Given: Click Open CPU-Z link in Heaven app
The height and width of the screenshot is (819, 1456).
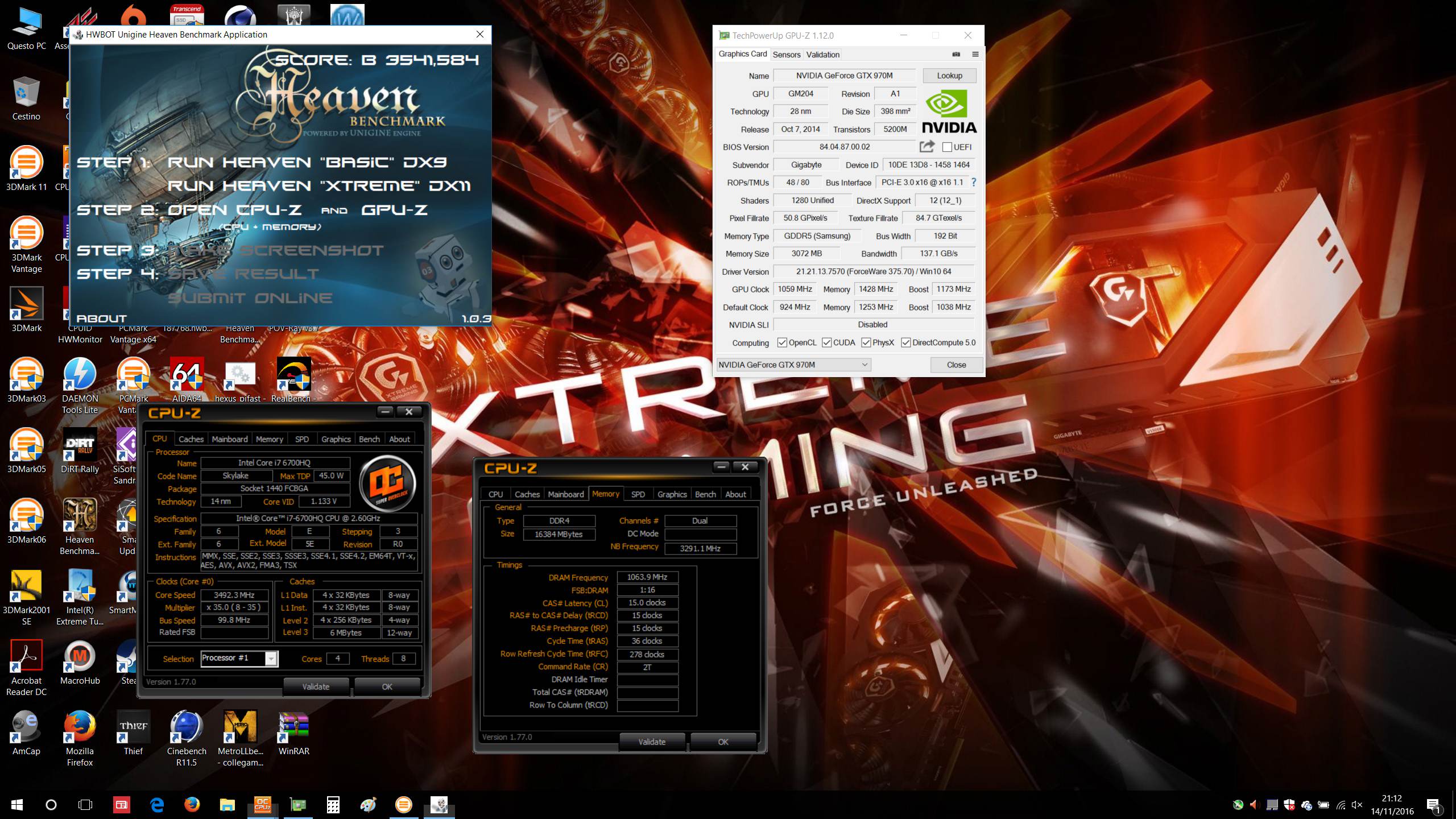Looking at the screenshot, I should tap(234, 210).
